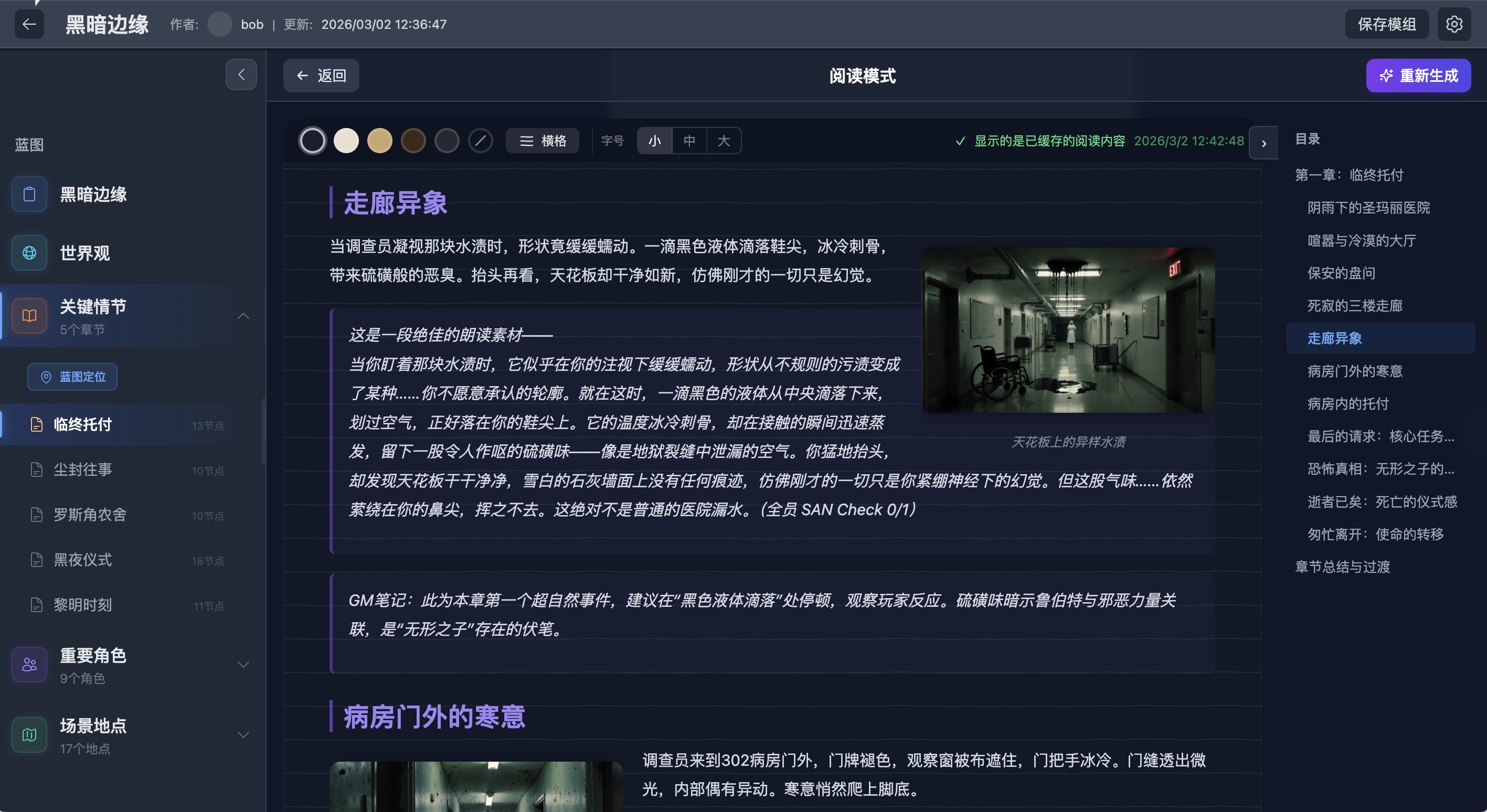Click the back arrow in the top bar

tap(29, 24)
